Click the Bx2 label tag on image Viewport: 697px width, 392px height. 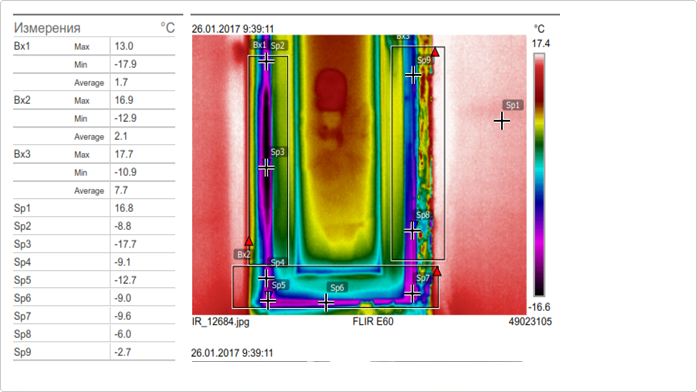(x=243, y=254)
